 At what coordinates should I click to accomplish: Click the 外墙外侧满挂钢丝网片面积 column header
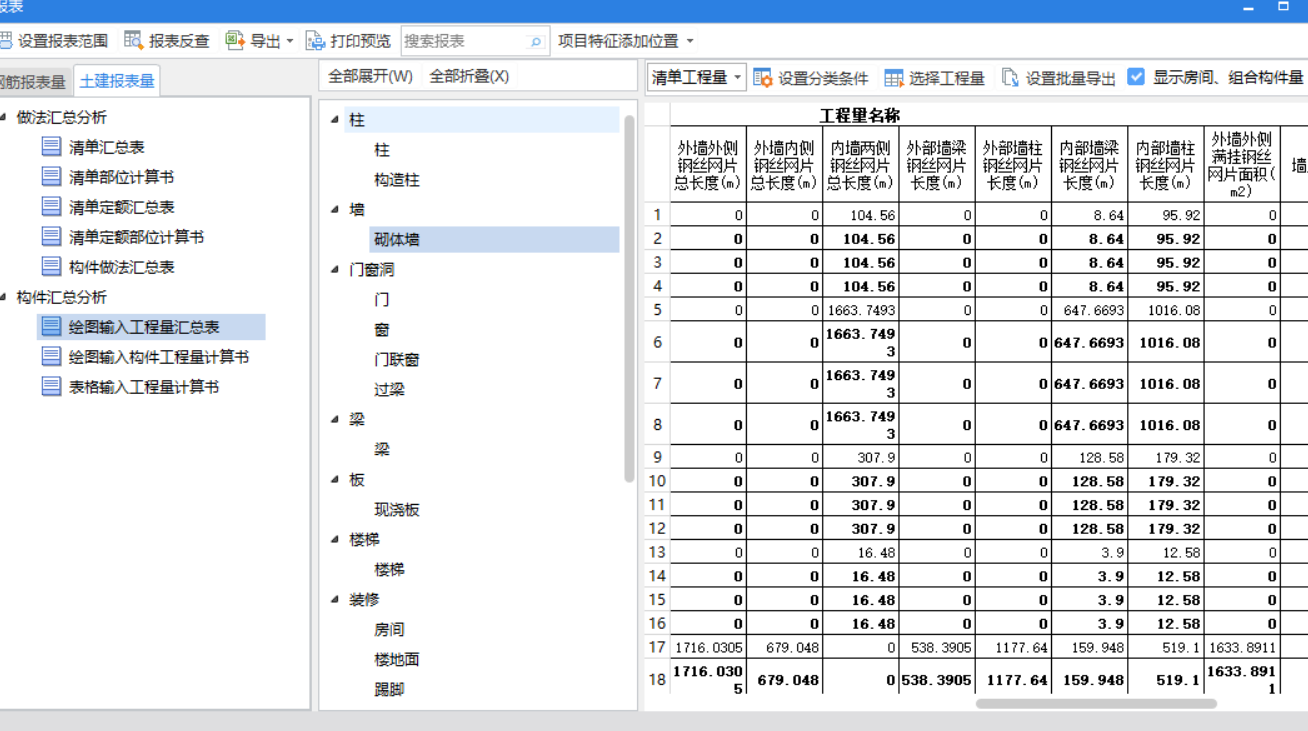(1241, 164)
